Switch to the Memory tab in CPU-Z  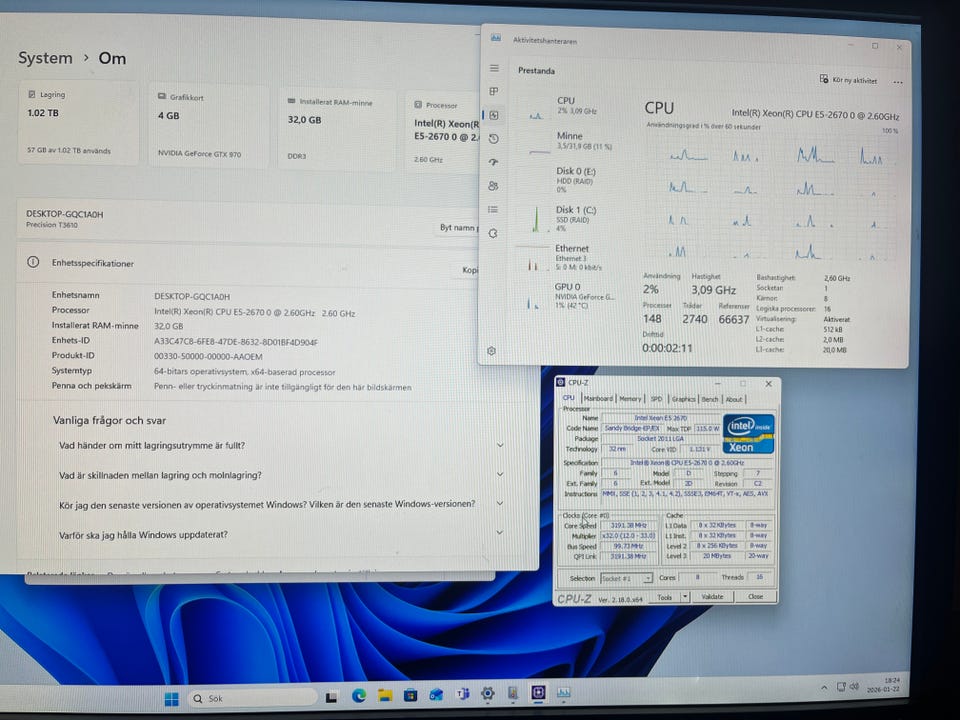[x=630, y=399]
